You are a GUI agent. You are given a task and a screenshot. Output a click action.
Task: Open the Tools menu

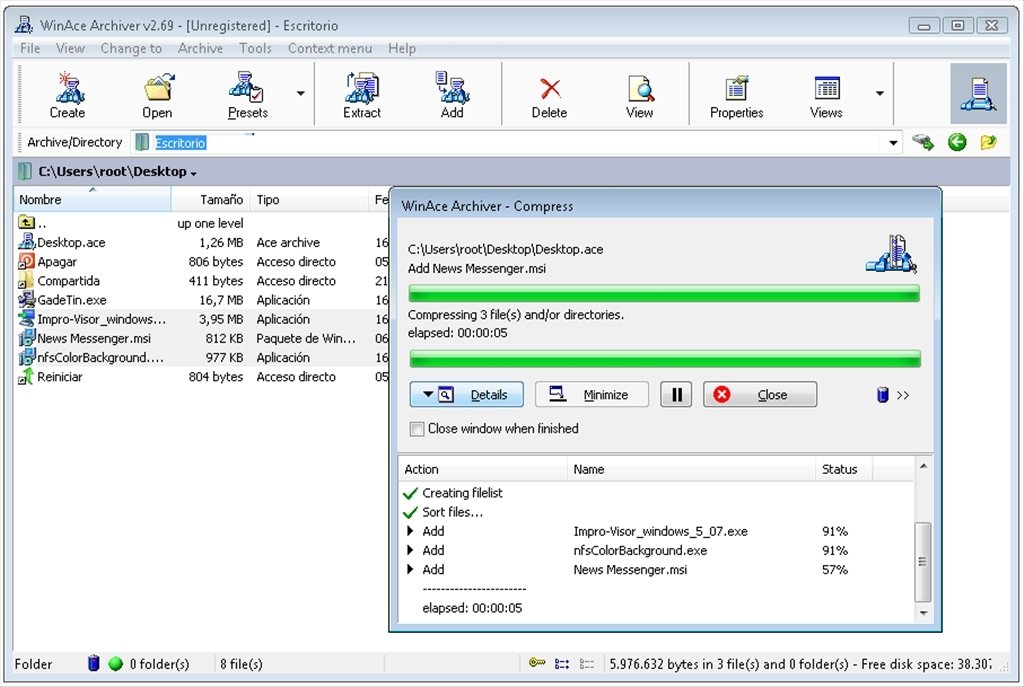click(x=255, y=48)
